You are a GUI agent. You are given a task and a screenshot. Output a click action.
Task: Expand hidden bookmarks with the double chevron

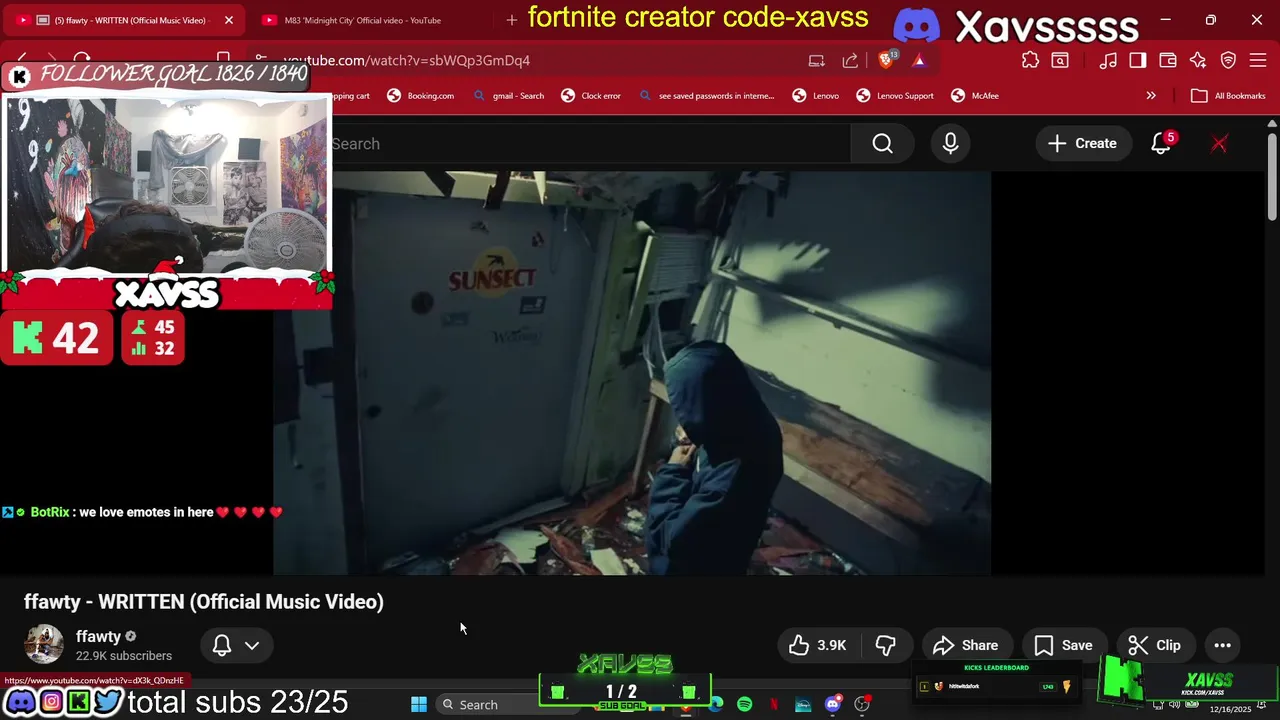[1151, 96]
